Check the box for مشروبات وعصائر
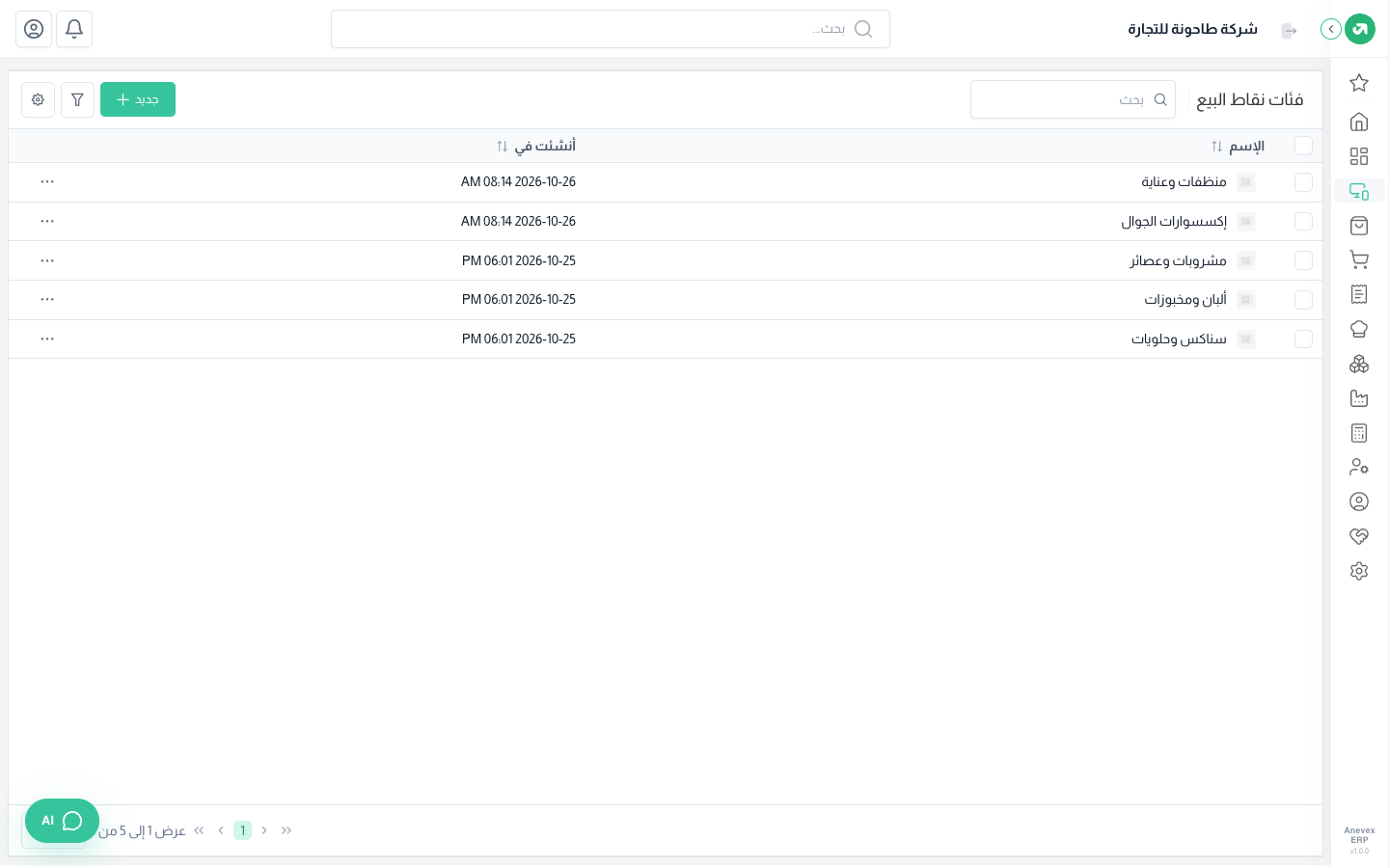This screenshot has height=868, width=1389. point(1303,260)
